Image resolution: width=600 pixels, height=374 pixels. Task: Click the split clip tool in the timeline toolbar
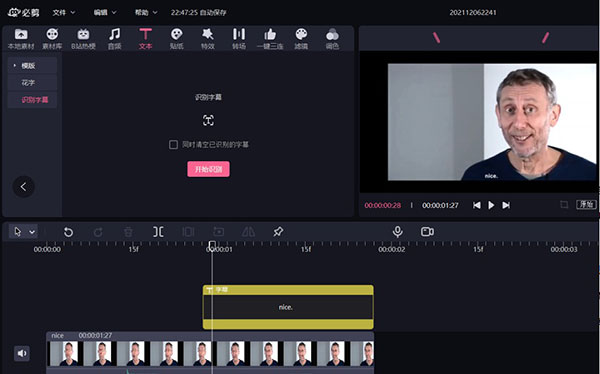(x=158, y=232)
